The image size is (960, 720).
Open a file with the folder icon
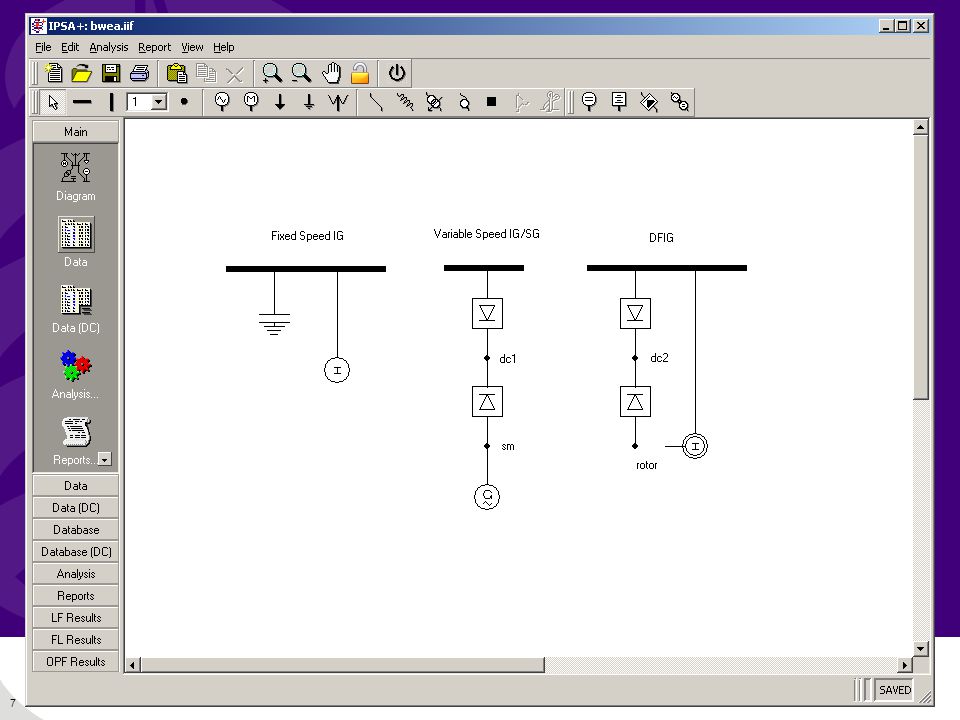point(81,73)
